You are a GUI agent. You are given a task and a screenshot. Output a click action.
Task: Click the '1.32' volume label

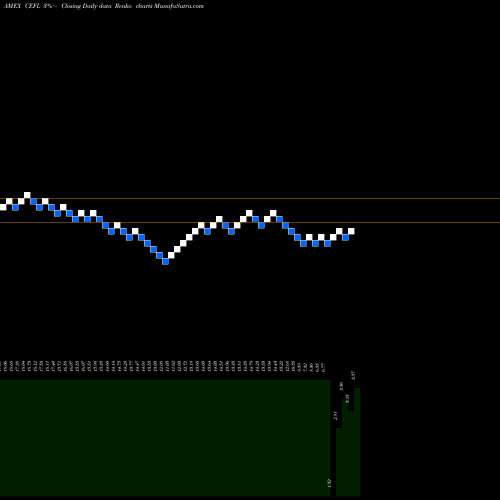329,483
